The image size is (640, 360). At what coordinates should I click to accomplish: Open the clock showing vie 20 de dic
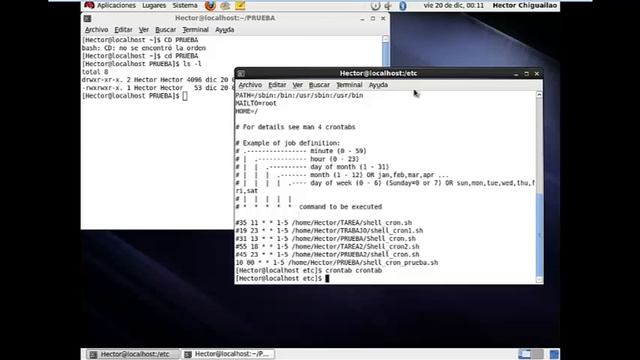pos(453,5)
